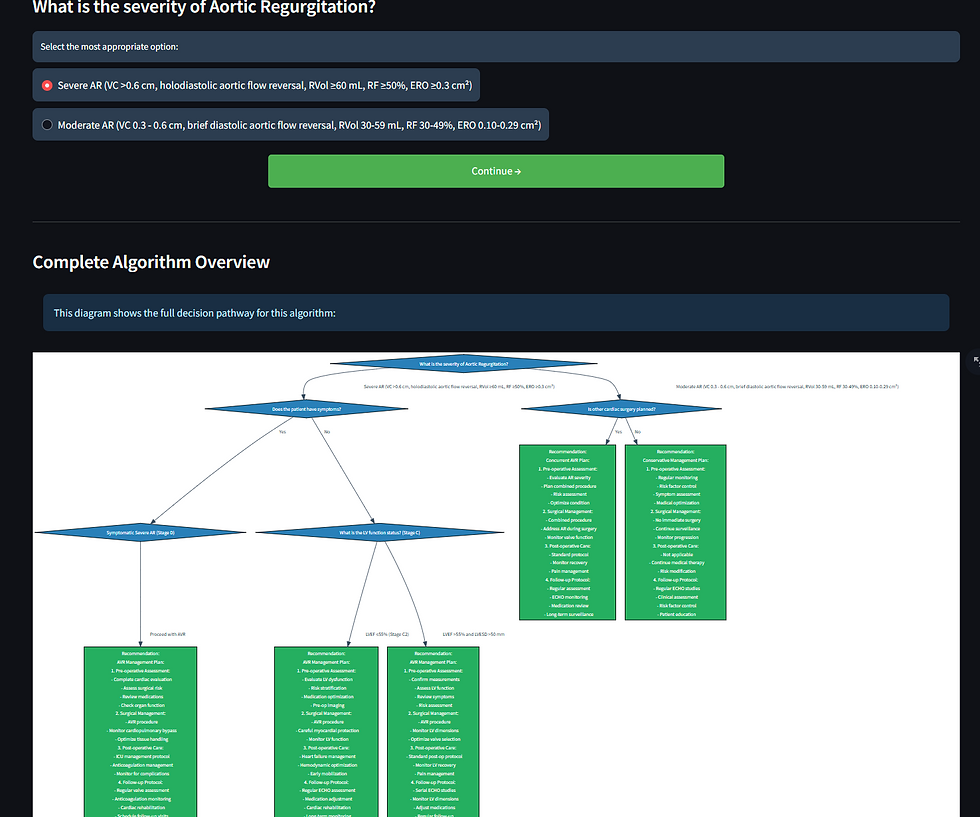Select the 'Does the patient have symptoms?' decision node
This screenshot has width=980, height=817.
[x=307, y=408]
